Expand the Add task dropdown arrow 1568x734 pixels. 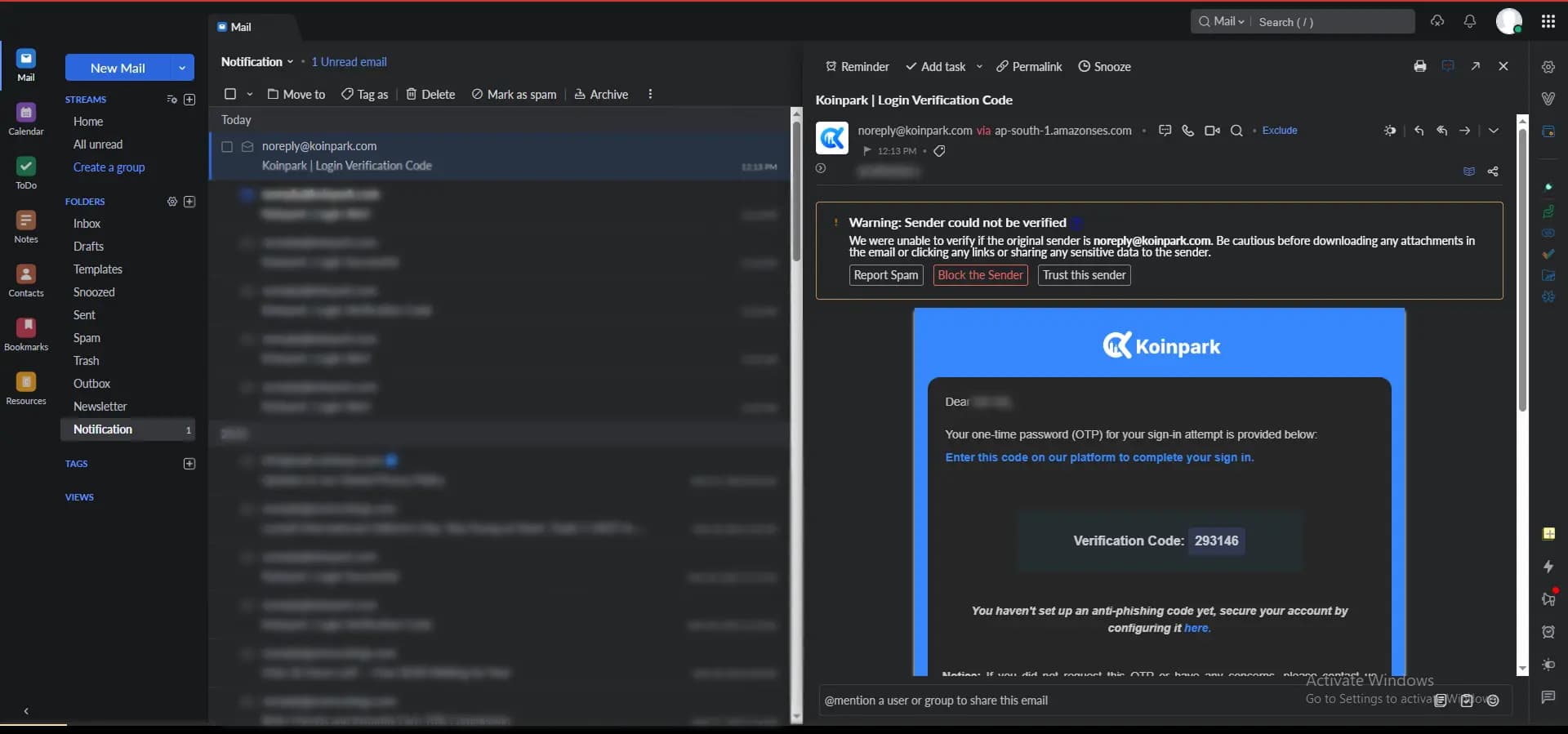979,67
